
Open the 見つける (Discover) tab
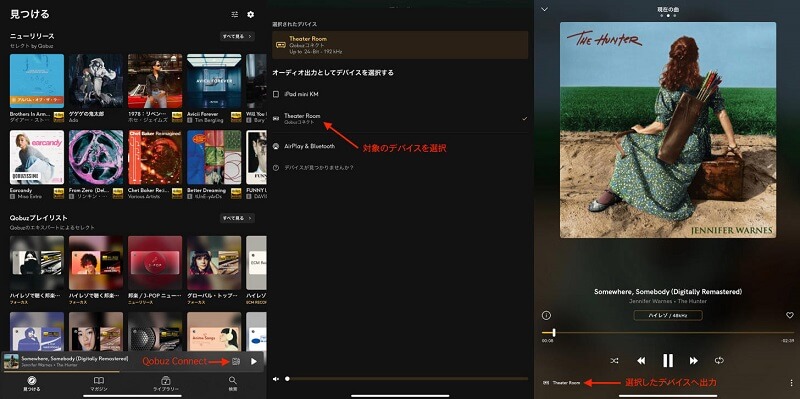pyautogui.click(x=32, y=384)
